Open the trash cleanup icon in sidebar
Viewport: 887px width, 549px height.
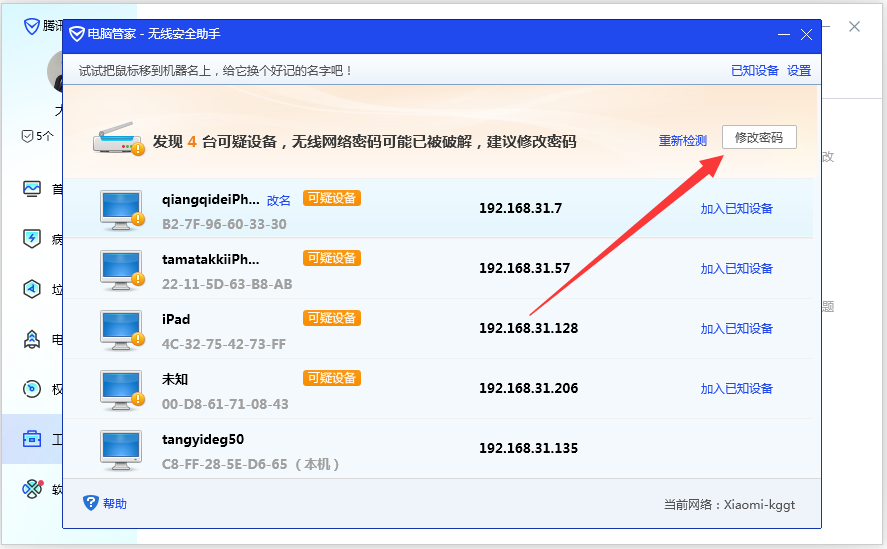tap(32, 289)
